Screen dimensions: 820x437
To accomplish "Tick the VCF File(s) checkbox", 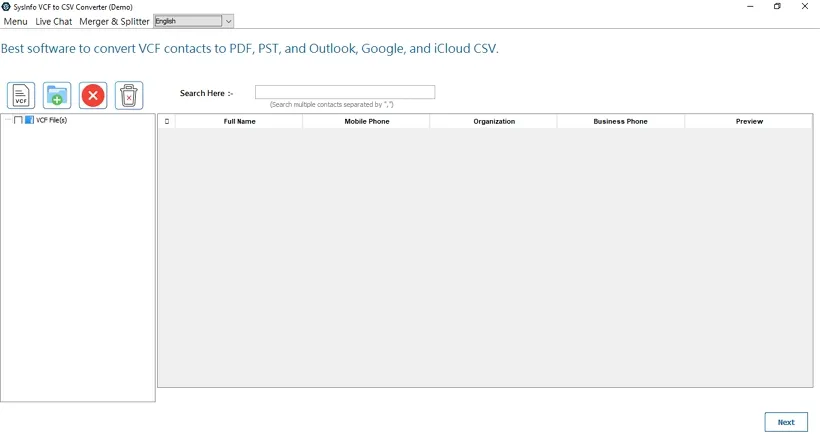I will pyautogui.click(x=18, y=120).
